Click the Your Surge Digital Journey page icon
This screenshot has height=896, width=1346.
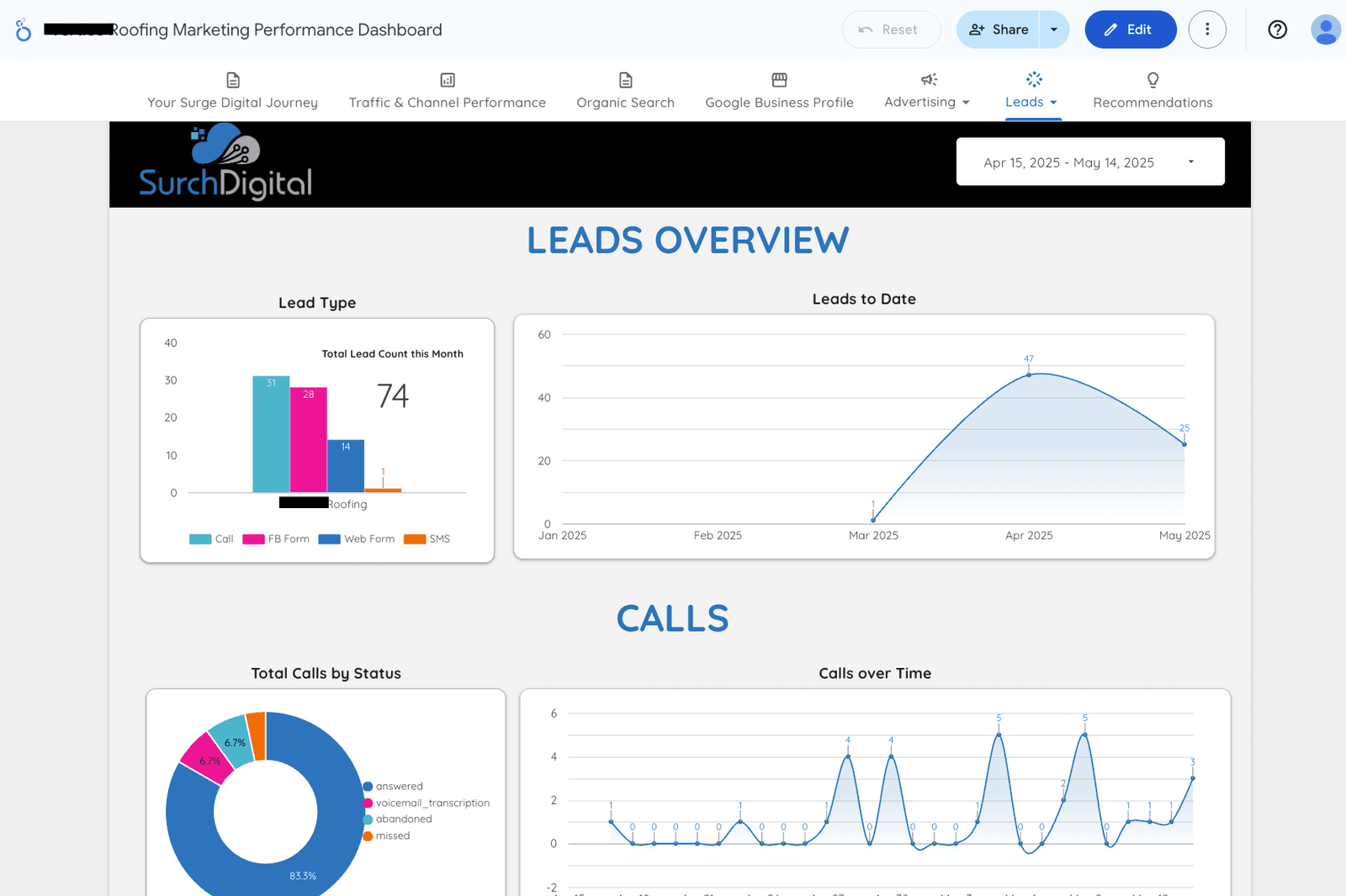(232, 79)
